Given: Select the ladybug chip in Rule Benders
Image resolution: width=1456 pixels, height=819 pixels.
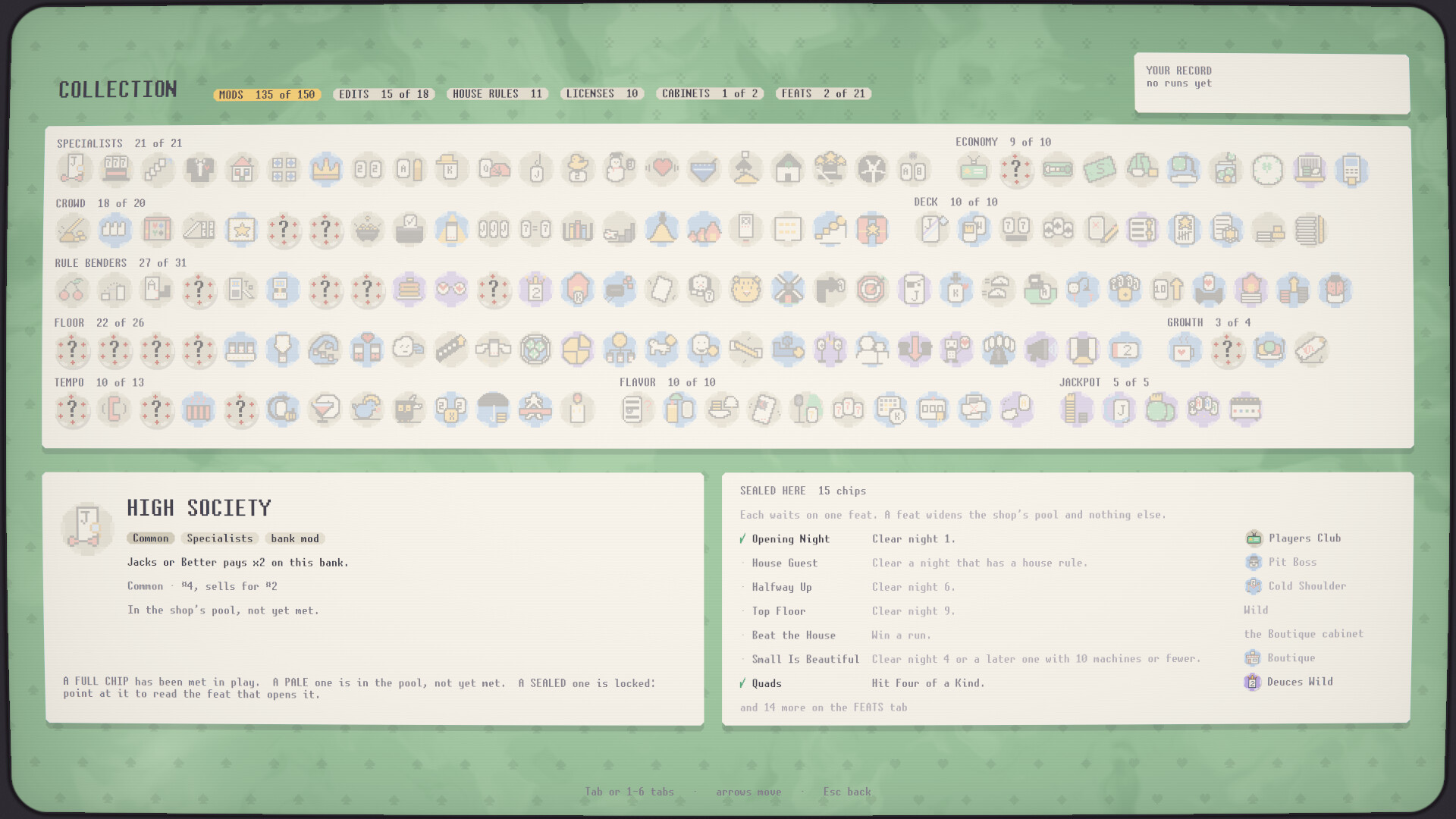Looking at the screenshot, I should tap(1335, 289).
